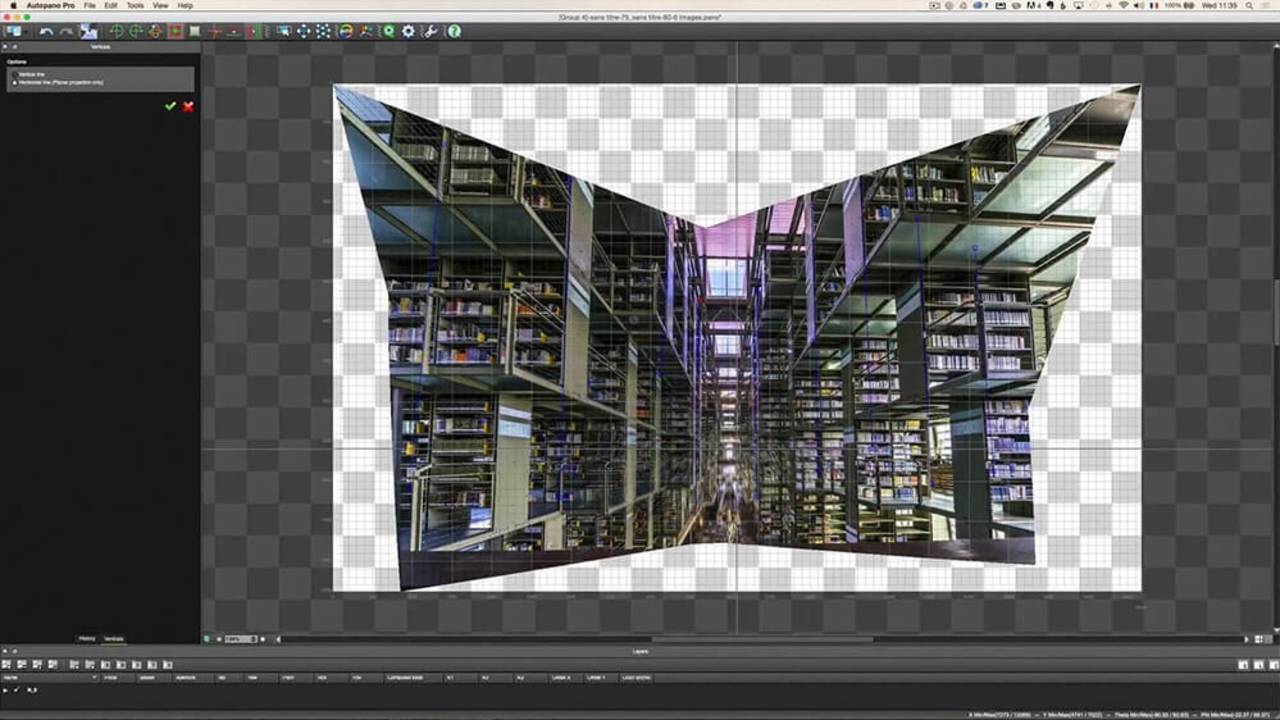
Task: Expand the layer row disclosure triangle
Action: (x=6, y=690)
